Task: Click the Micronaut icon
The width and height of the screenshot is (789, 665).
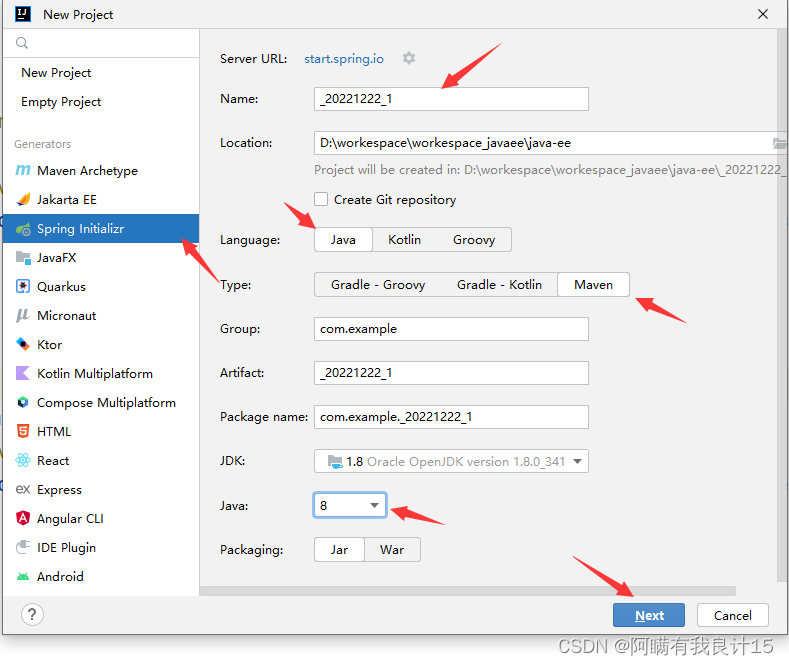Action: click(23, 316)
